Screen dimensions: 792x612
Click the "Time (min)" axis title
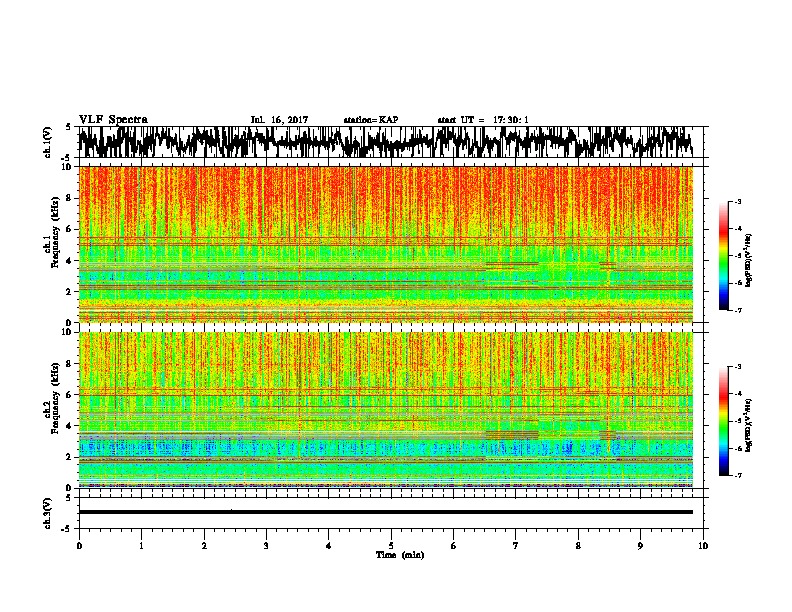pos(400,555)
